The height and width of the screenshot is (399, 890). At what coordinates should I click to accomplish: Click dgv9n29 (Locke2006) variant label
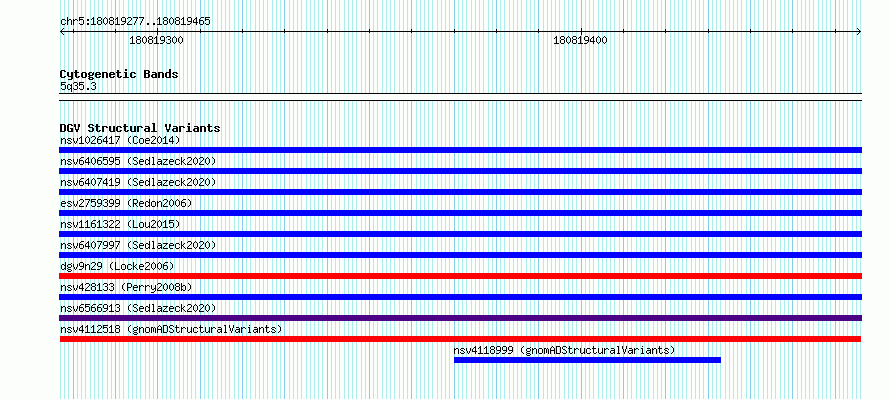(117, 266)
